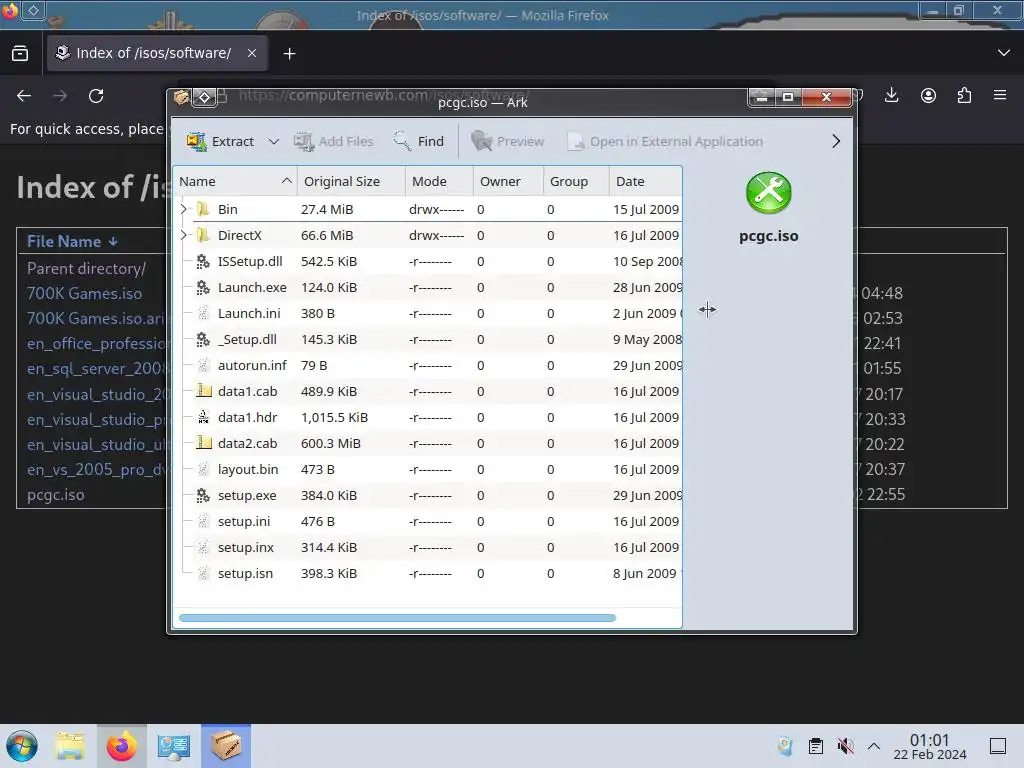The height and width of the screenshot is (768, 1024).
Task: Click the Preview toolbar button
Action: (x=507, y=141)
